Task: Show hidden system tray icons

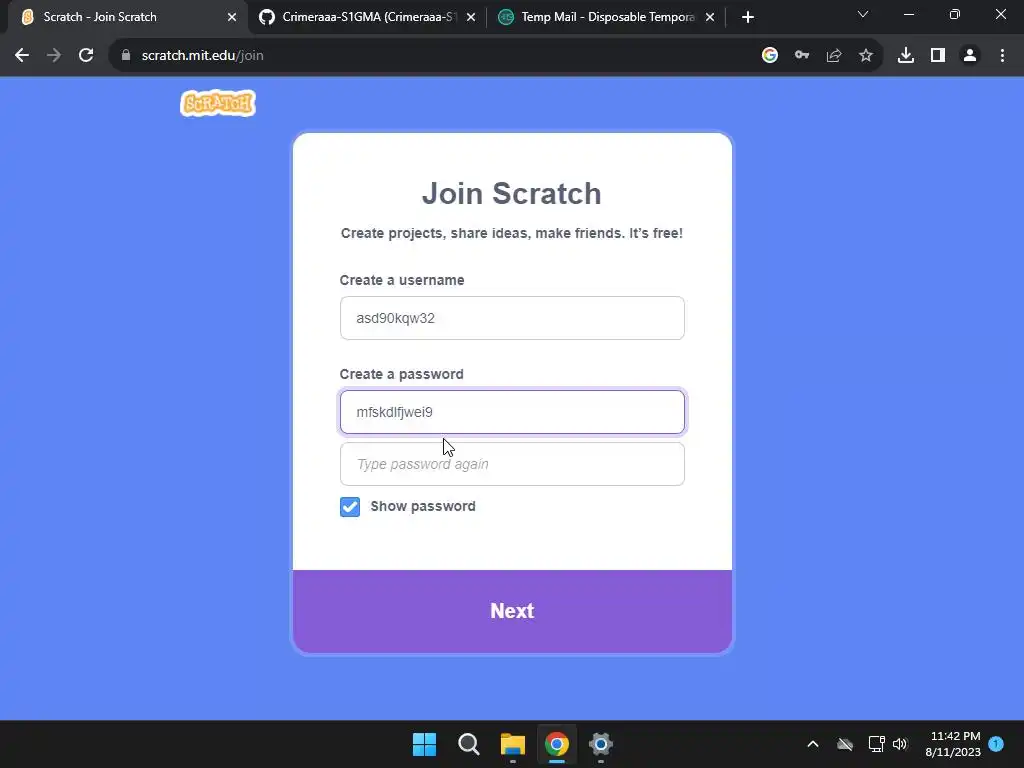Action: [x=813, y=744]
